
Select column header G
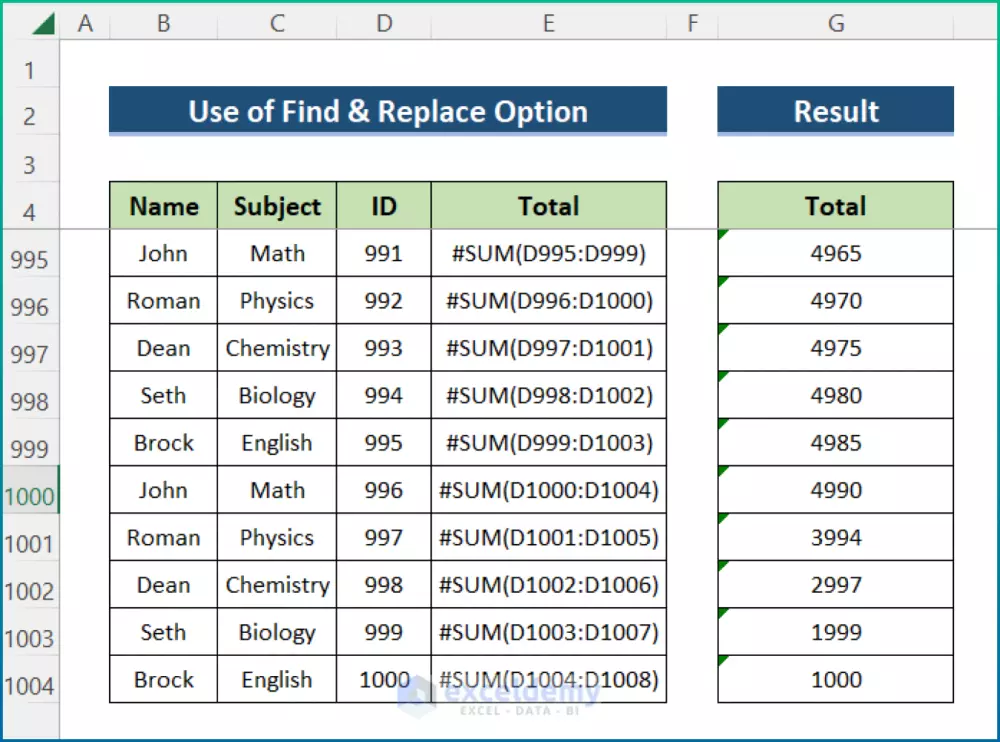(x=835, y=22)
